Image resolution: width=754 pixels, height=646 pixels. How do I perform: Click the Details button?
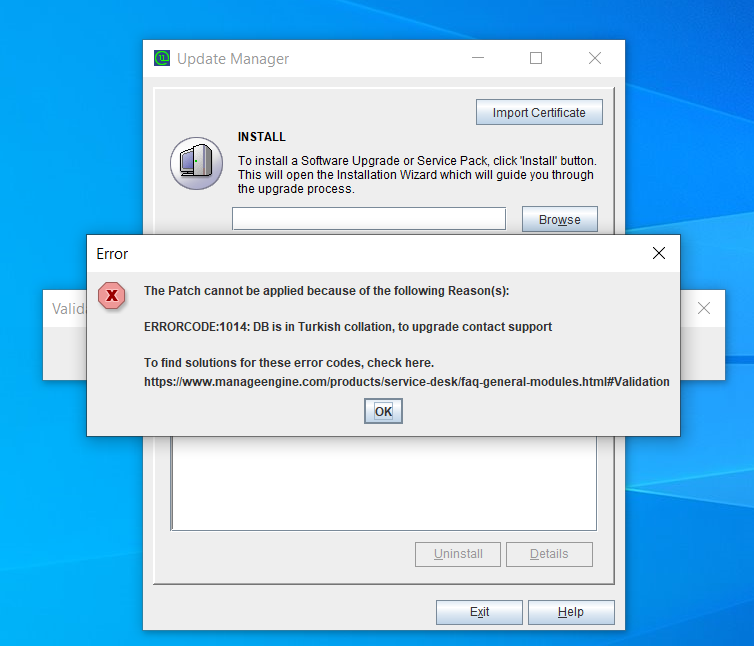549,554
